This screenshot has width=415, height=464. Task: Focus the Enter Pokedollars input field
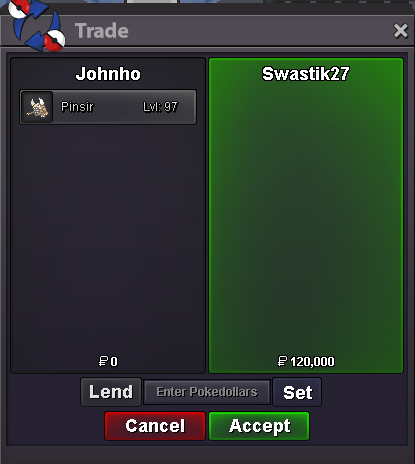coord(207,392)
